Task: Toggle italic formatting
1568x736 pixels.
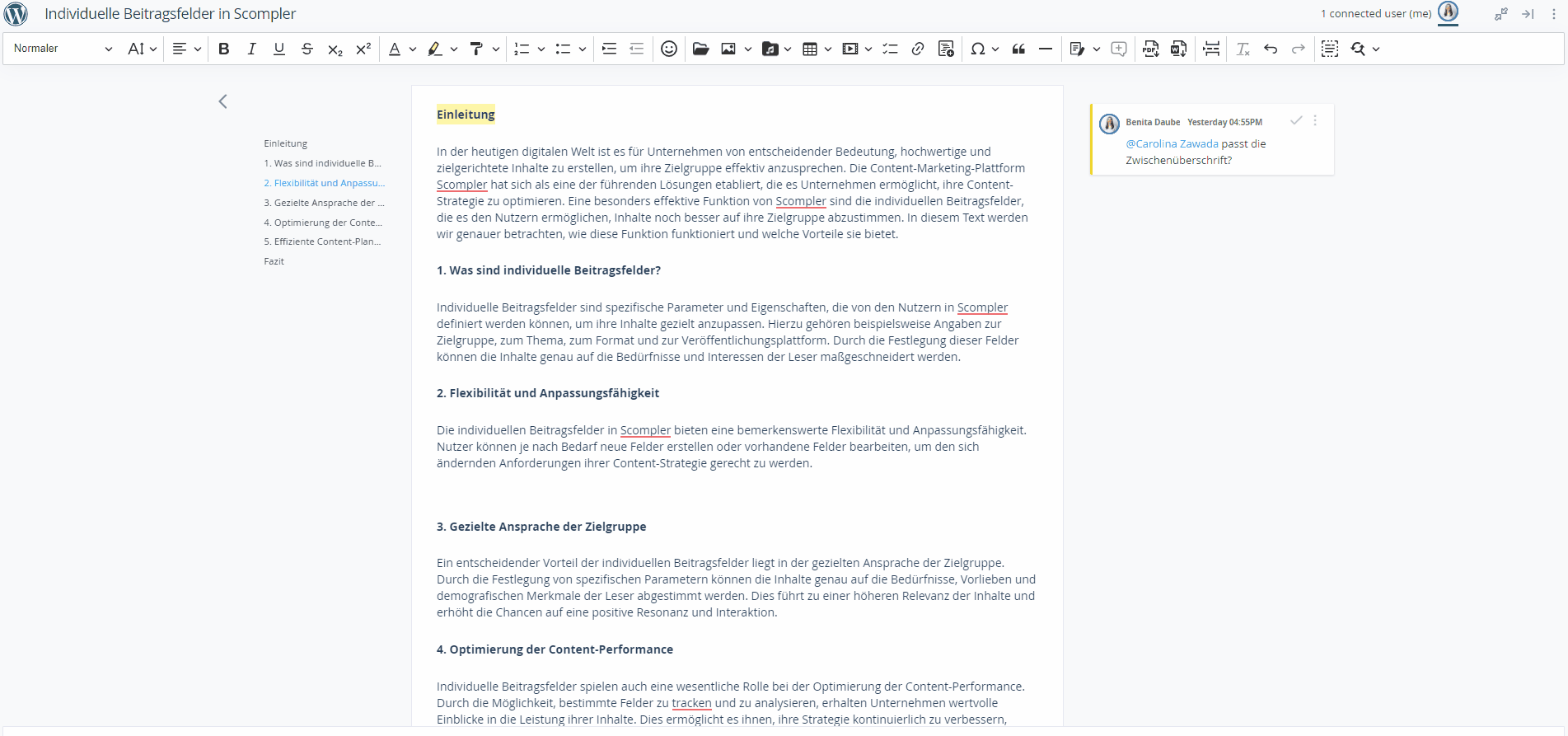Action: 251,49
